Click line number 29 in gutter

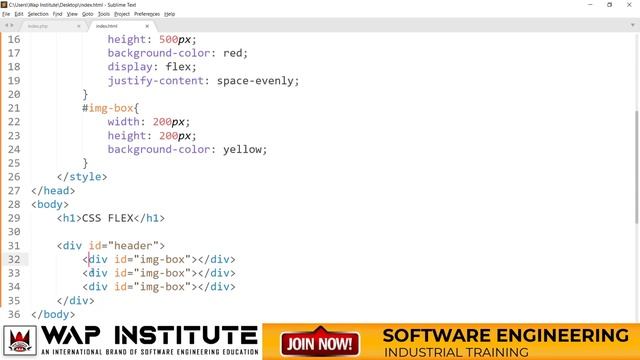[14, 218]
